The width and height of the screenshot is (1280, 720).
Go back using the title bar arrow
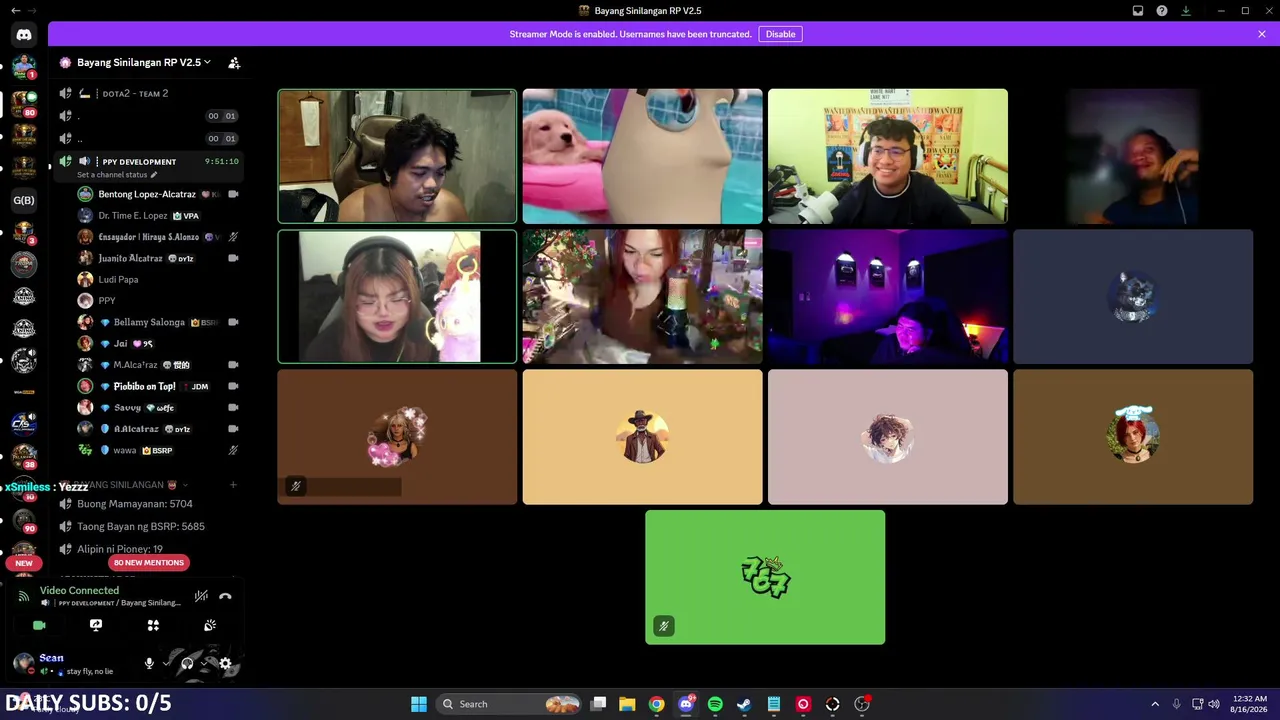(x=15, y=11)
